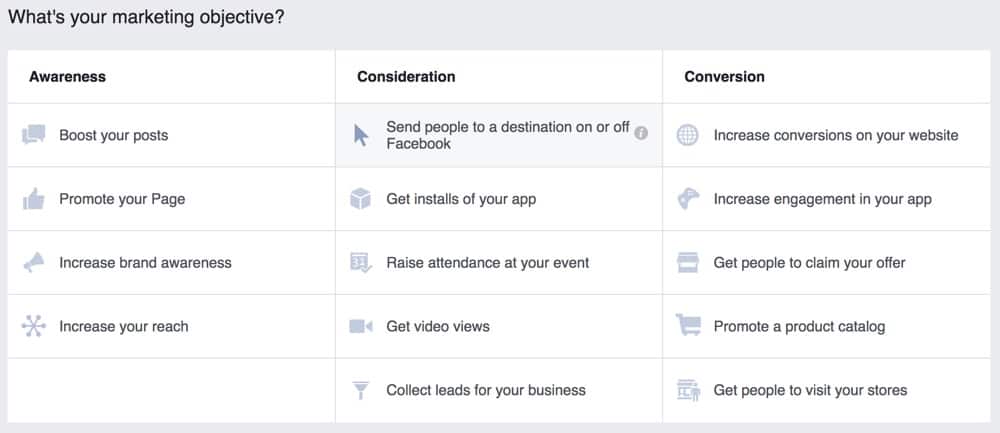Click the video camera icon for video views
The image size is (1000, 433).
tap(361, 326)
